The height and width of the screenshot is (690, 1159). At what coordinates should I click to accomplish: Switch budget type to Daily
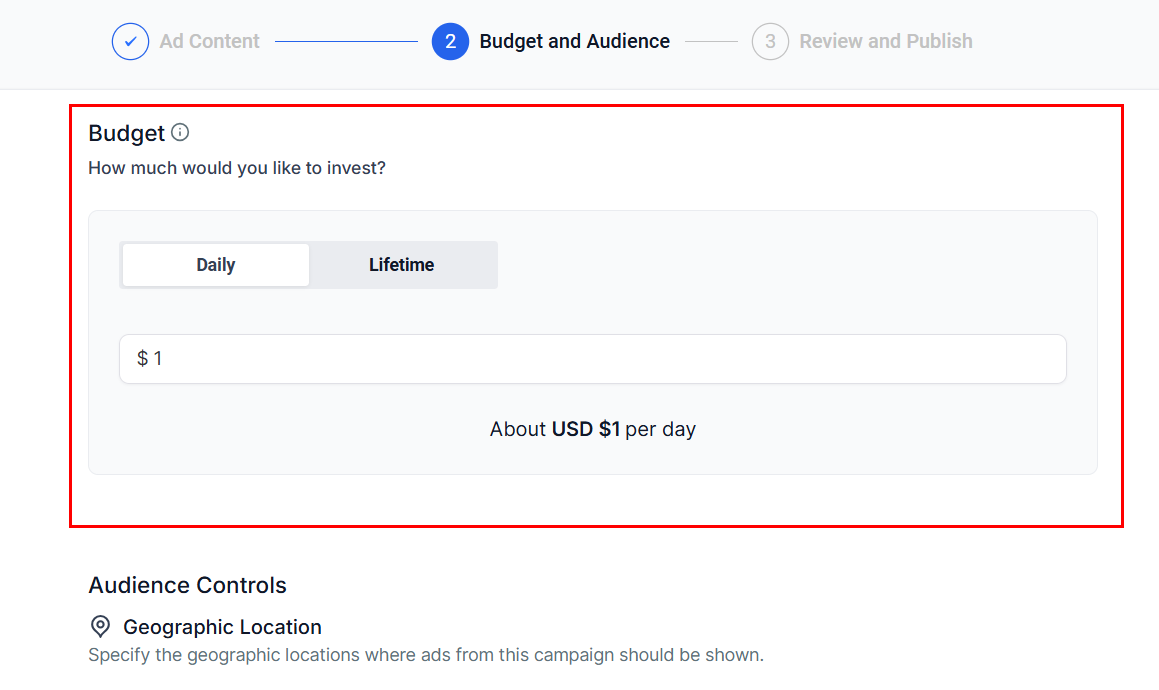[216, 265]
